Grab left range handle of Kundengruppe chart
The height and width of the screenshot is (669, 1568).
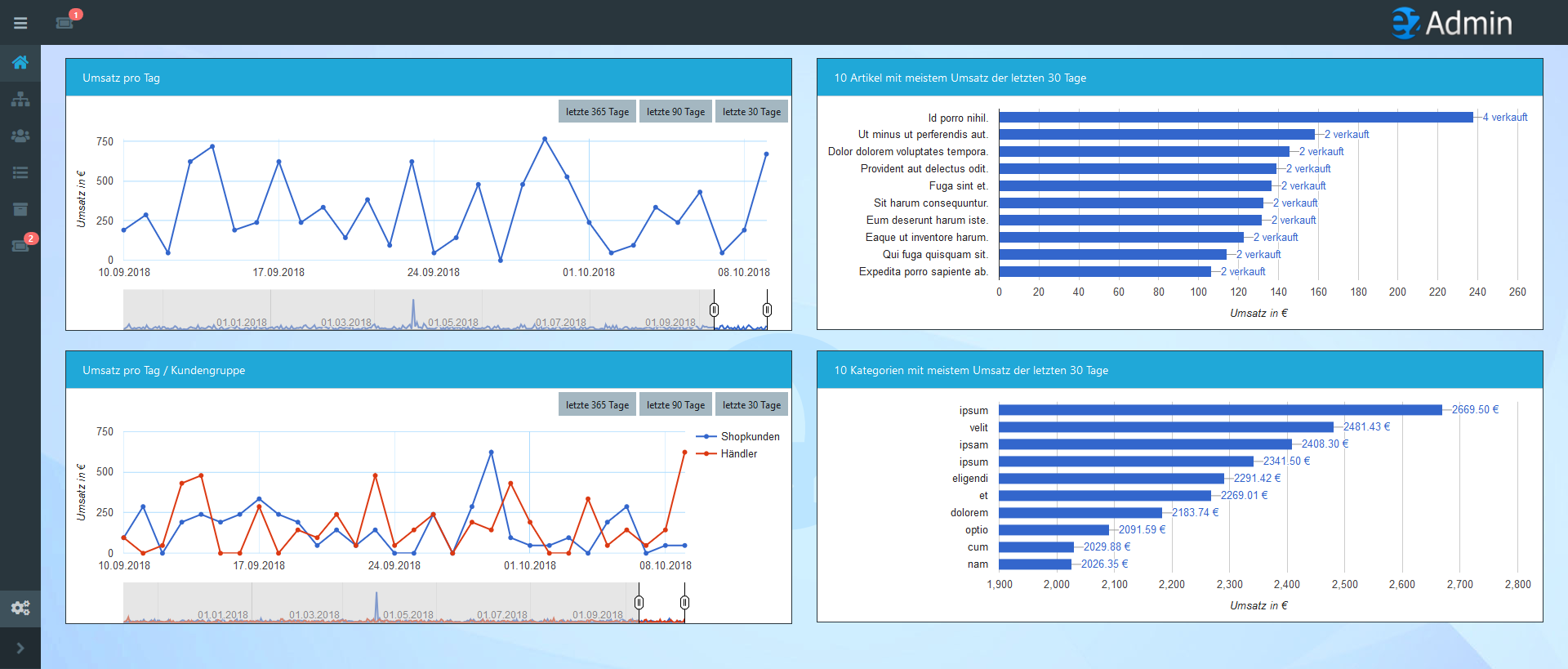(639, 602)
